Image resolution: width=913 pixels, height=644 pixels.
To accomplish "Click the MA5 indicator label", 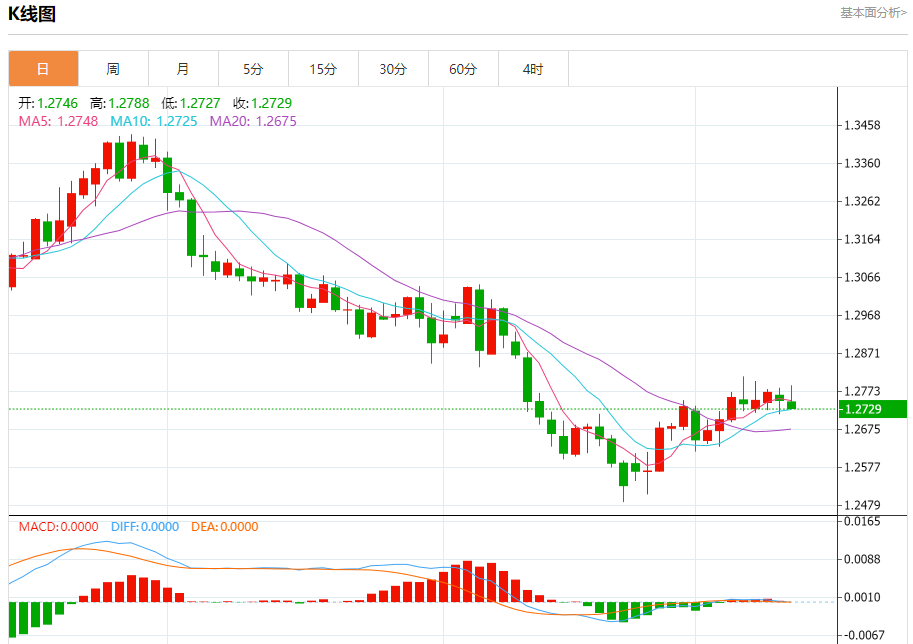I will pyautogui.click(x=58, y=121).
